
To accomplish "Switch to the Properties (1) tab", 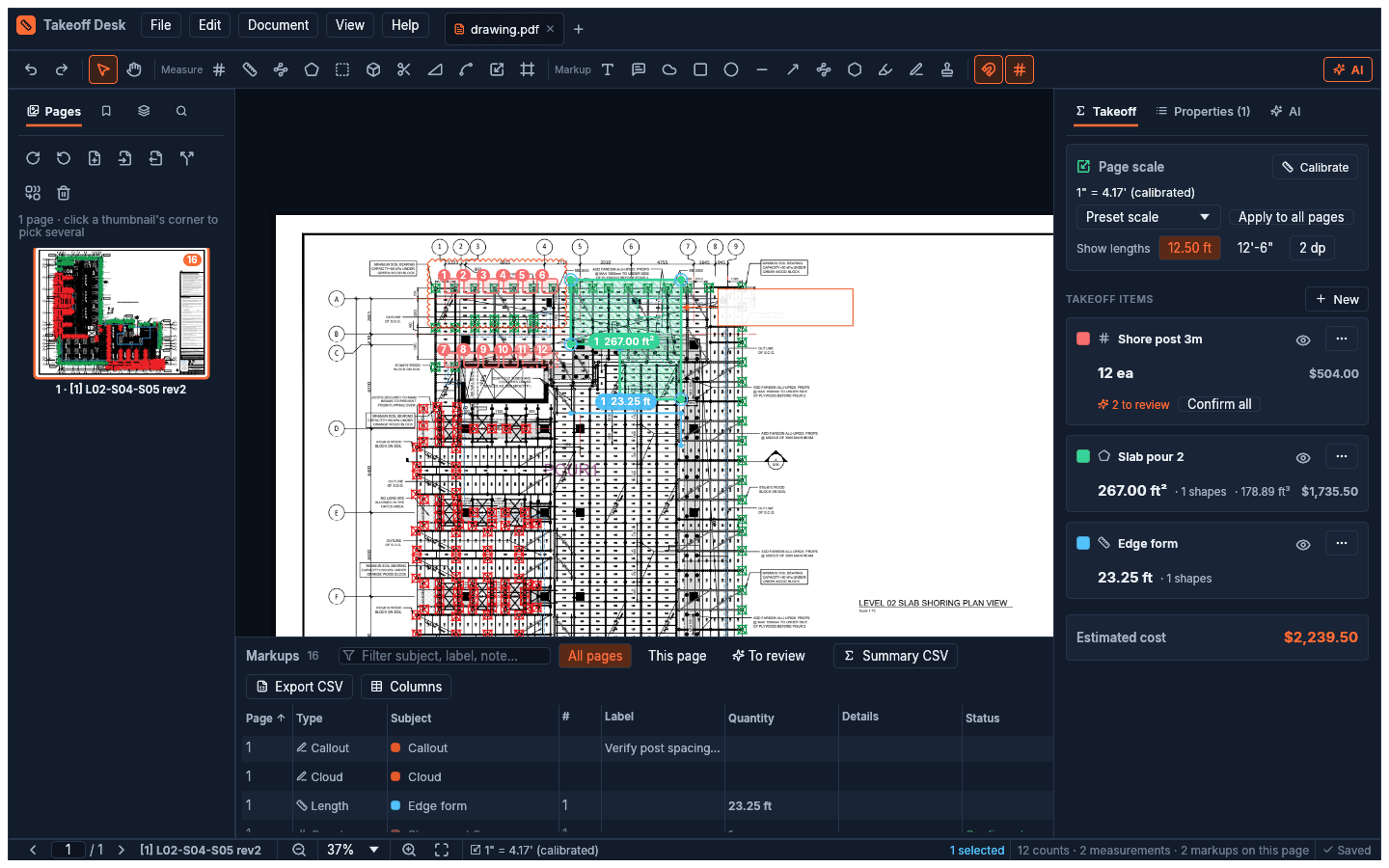I will click(x=1203, y=111).
